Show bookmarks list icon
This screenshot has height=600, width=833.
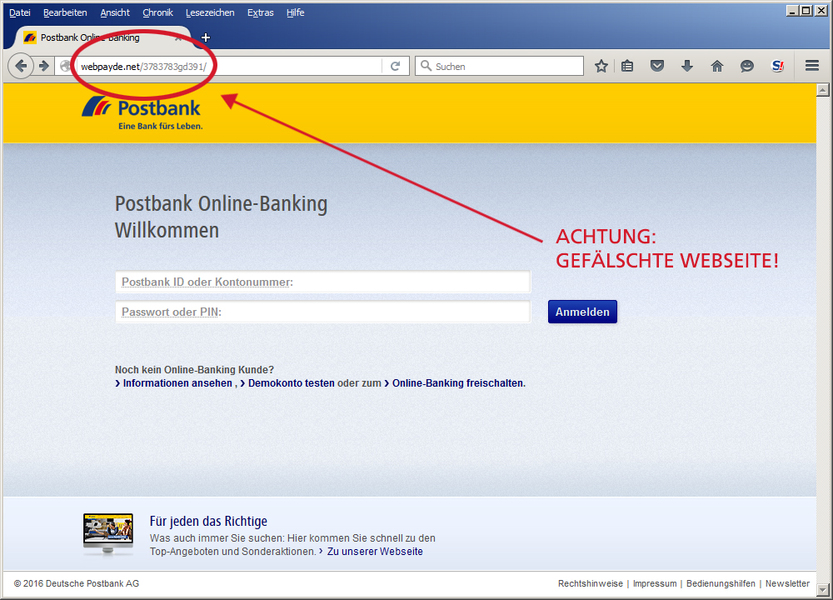pos(627,66)
